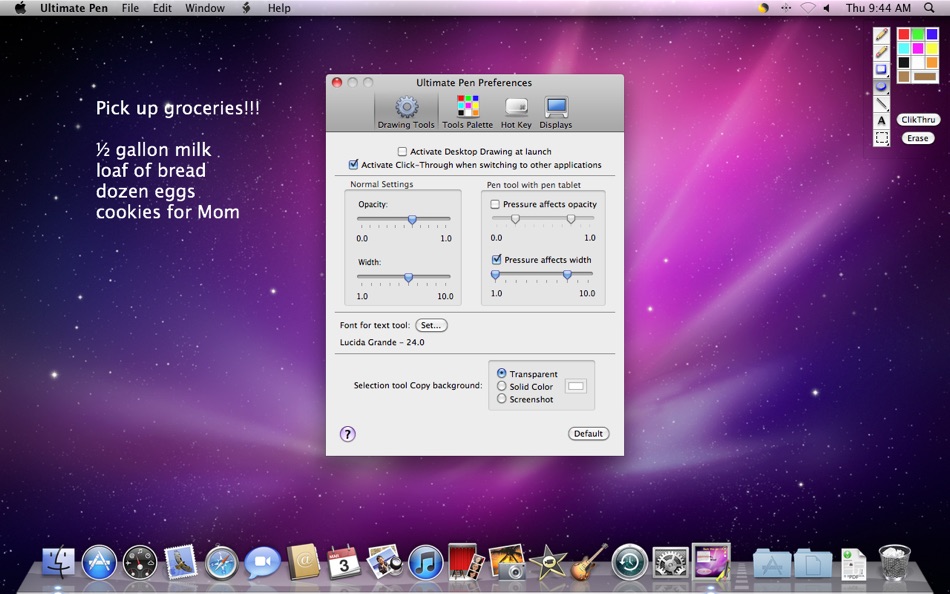This screenshot has height=594, width=950.
Task: Disable Pressure affects width checkbox
Action: (496, 259)
